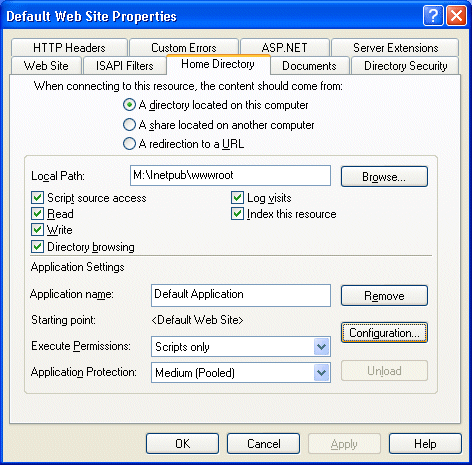Close the Default Web Site Properties dialog

pyautogui.click(x=456, y=16)
